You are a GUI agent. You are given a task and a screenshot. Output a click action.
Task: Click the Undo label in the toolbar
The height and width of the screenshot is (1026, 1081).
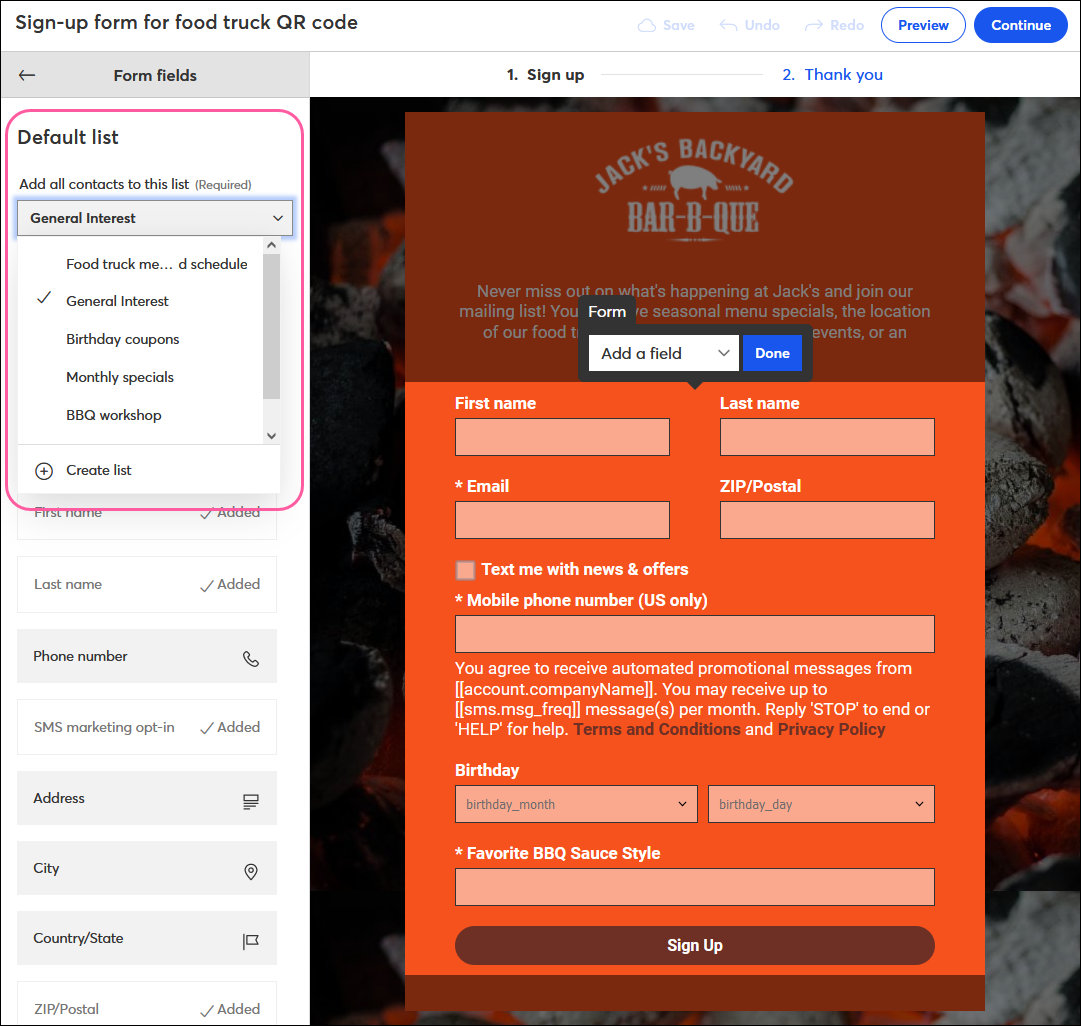point(762,26)
